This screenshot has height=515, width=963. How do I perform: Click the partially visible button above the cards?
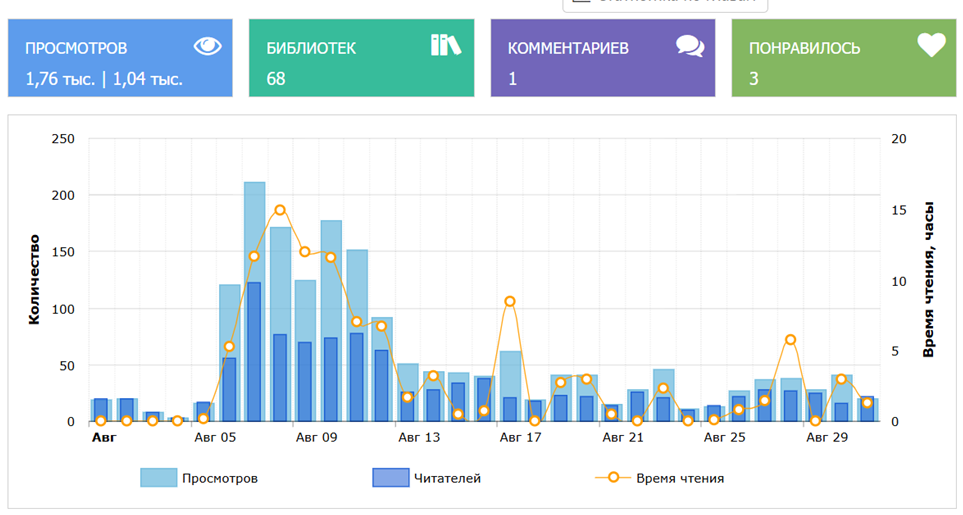(x=665, y=3)
